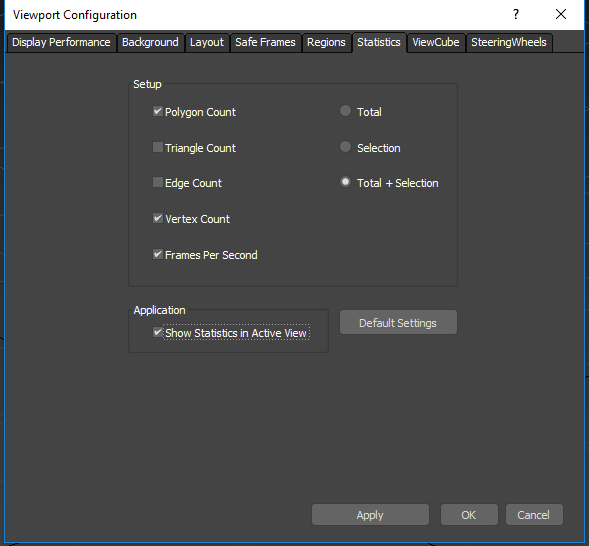The width and height of the screenshot is (589, 546).
Task: Select the Regions tab
Action: click(x=326, y=42)
